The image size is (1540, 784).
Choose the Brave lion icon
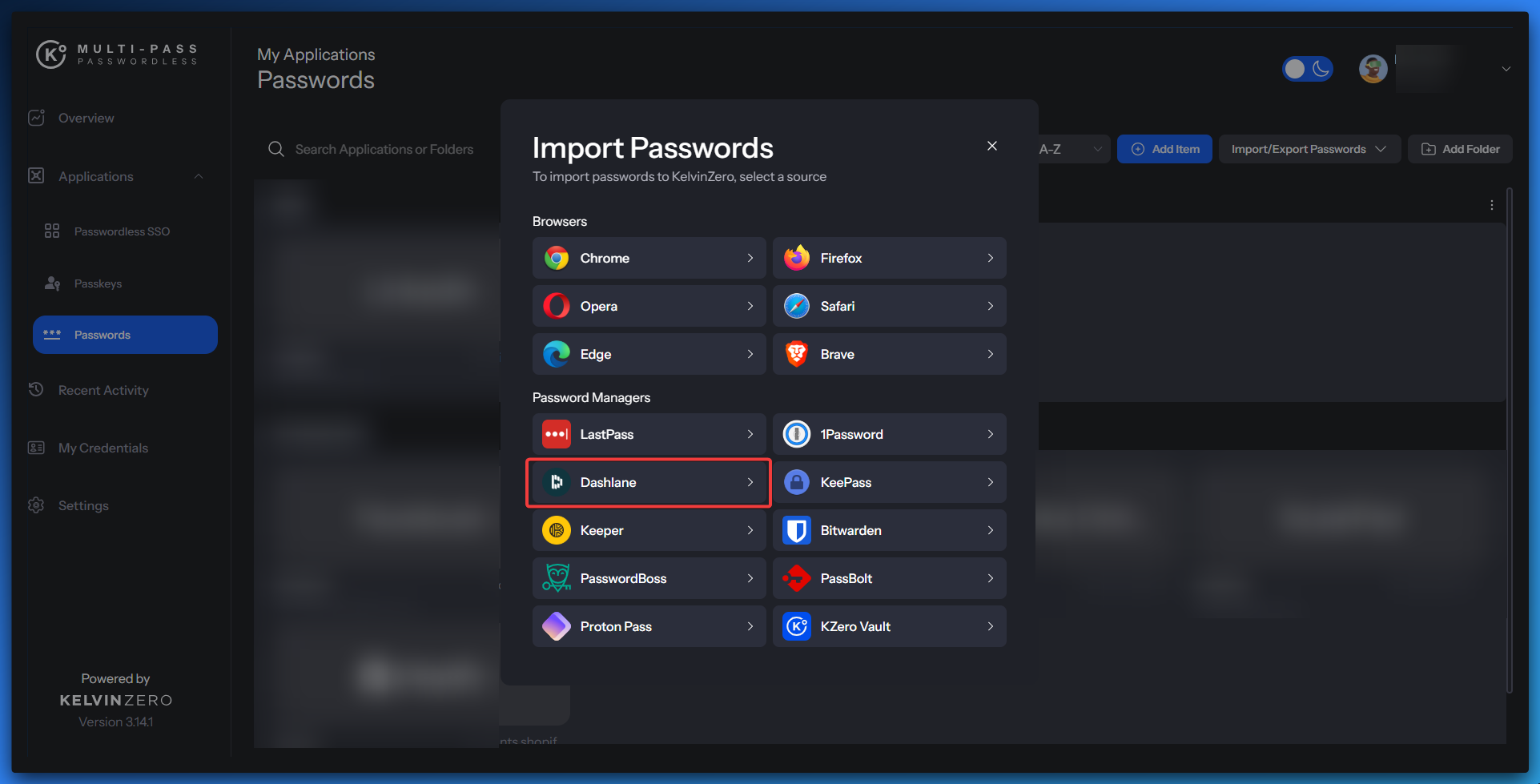(797, 354)
